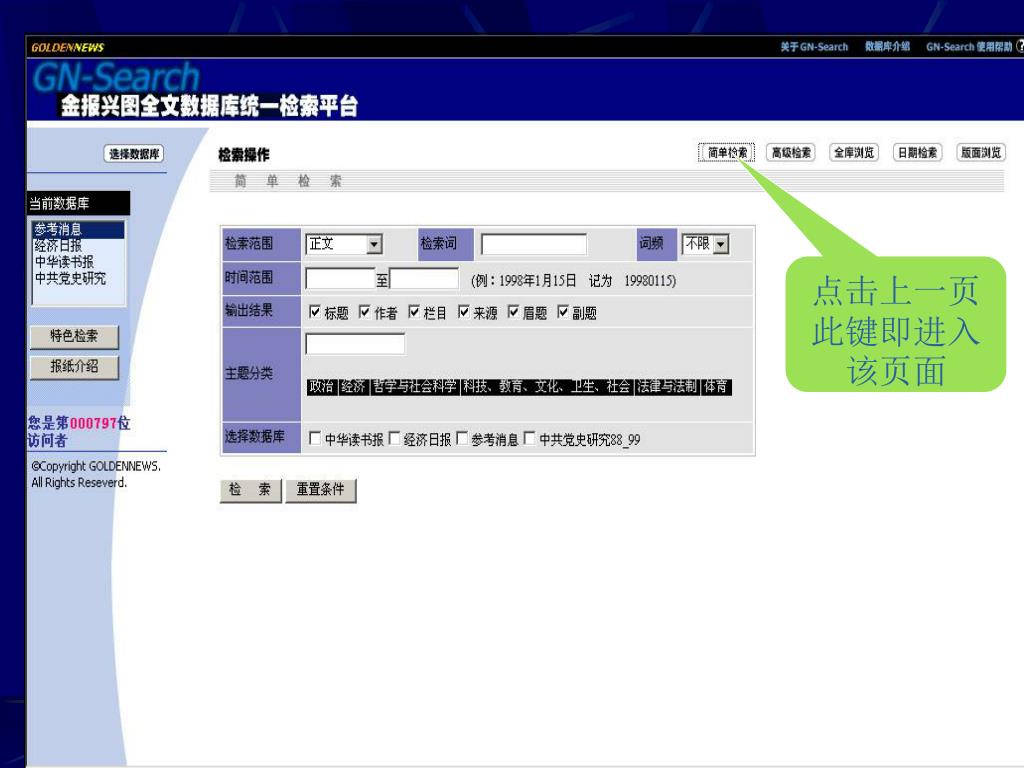Switch to 日期检索 date search
1024x768 pixels.
pyautogui.click(x=917, y=152)
